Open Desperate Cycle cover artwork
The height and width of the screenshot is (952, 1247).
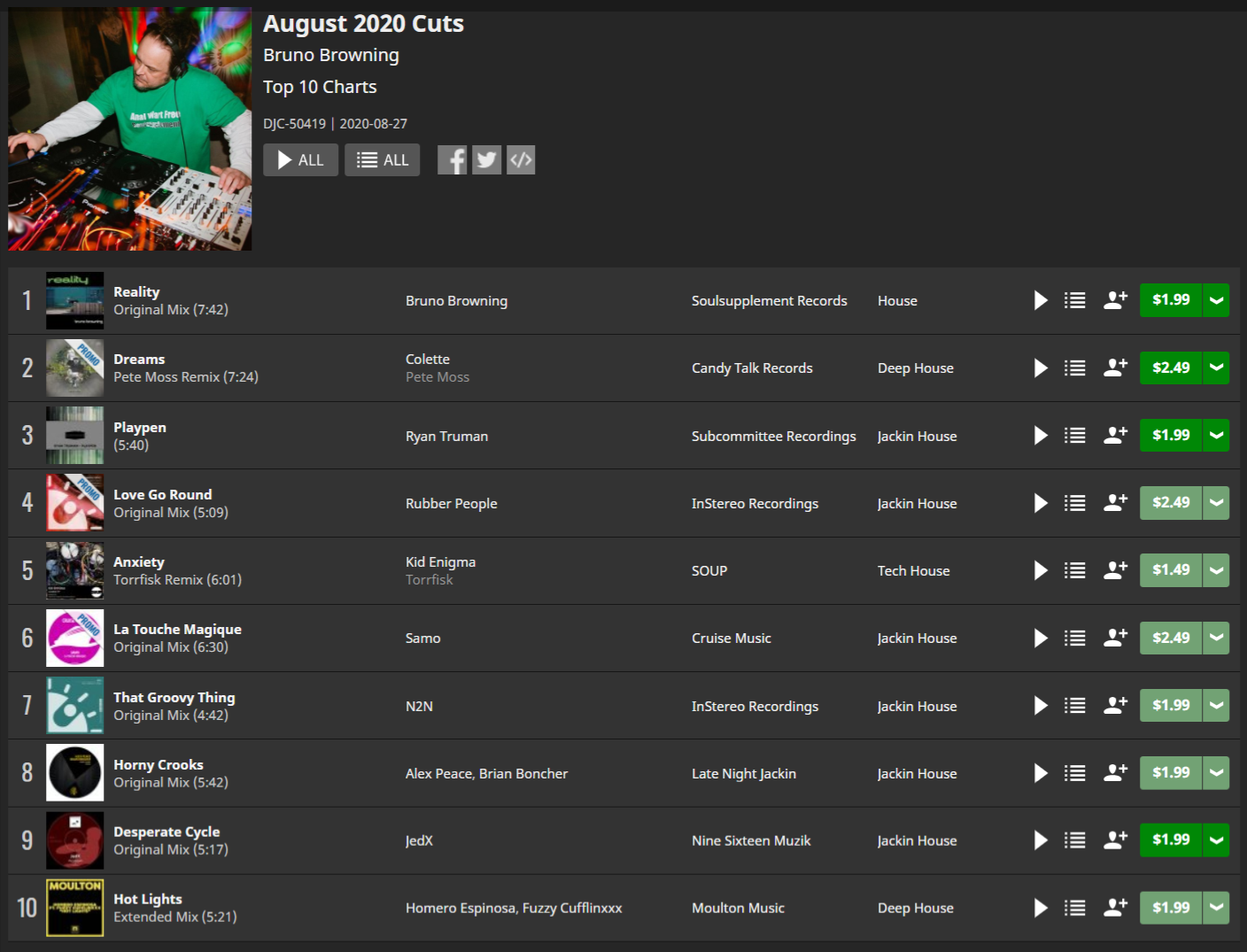74,840
